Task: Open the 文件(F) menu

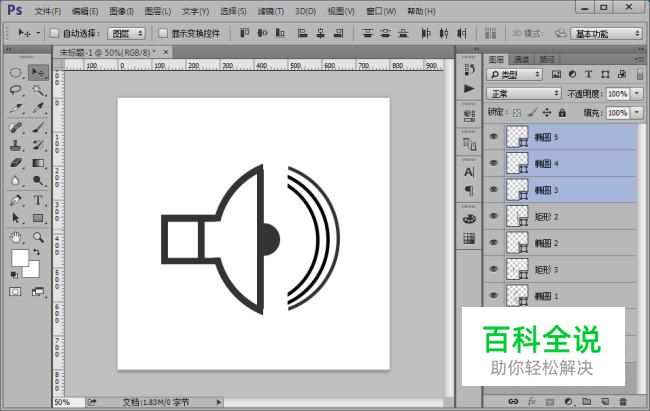Action: (48, 11)
